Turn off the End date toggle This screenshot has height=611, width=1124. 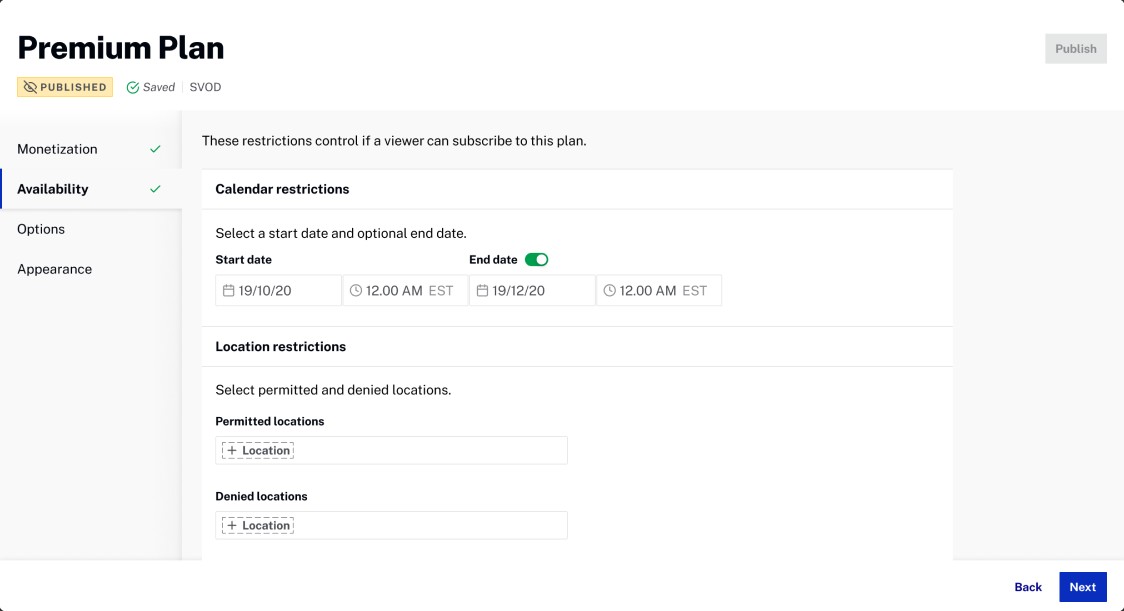tap(536, 260)
